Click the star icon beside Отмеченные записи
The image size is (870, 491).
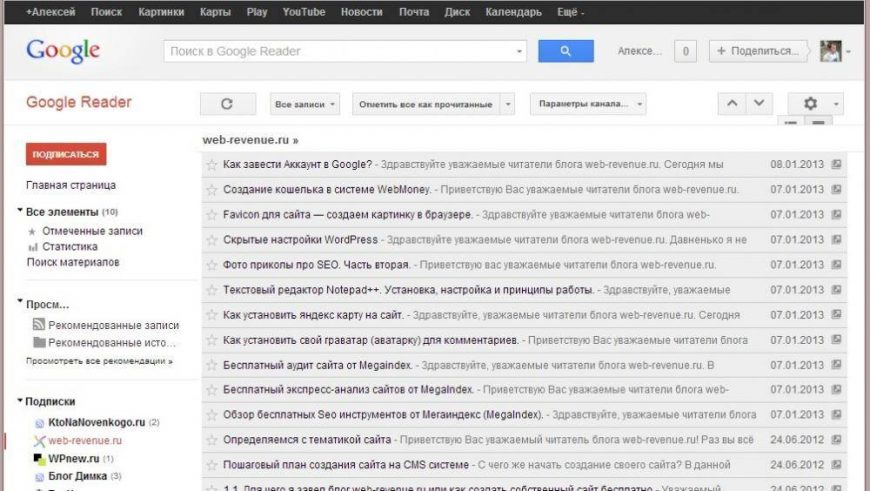click(x=32, y=231)
